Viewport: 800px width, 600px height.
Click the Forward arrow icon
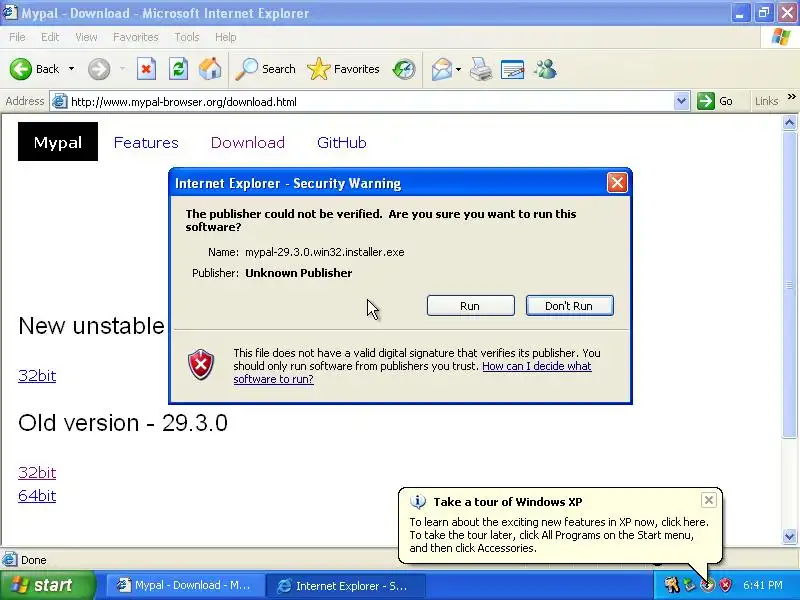click(x=99, y=69)
